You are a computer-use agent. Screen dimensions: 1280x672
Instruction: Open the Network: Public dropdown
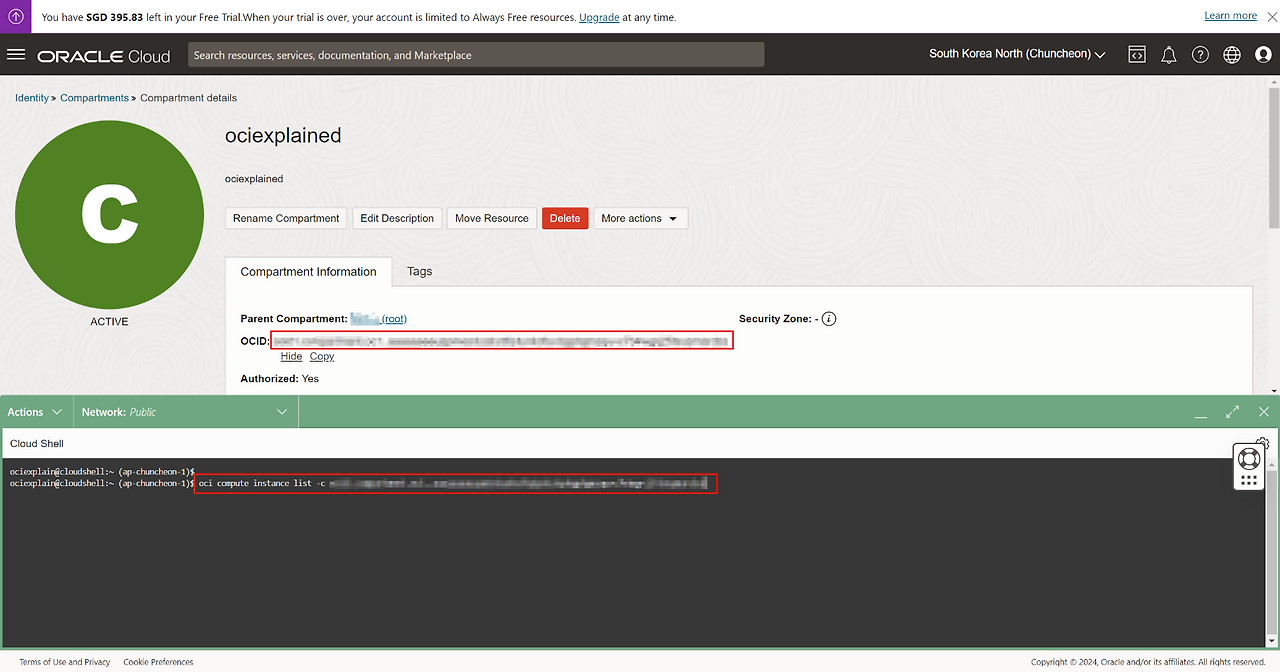tap(185, 412)
